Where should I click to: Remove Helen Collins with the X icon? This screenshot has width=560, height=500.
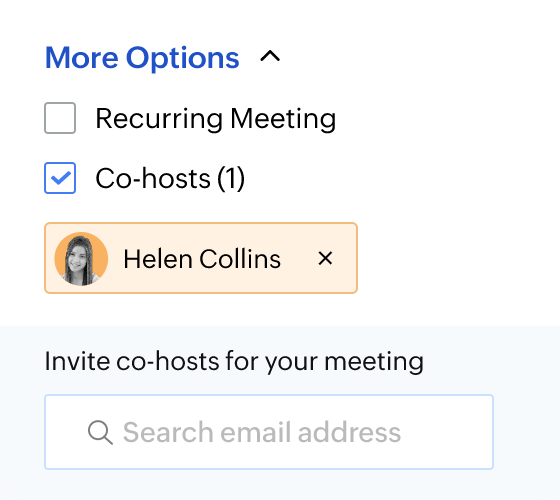click(325, 258)
